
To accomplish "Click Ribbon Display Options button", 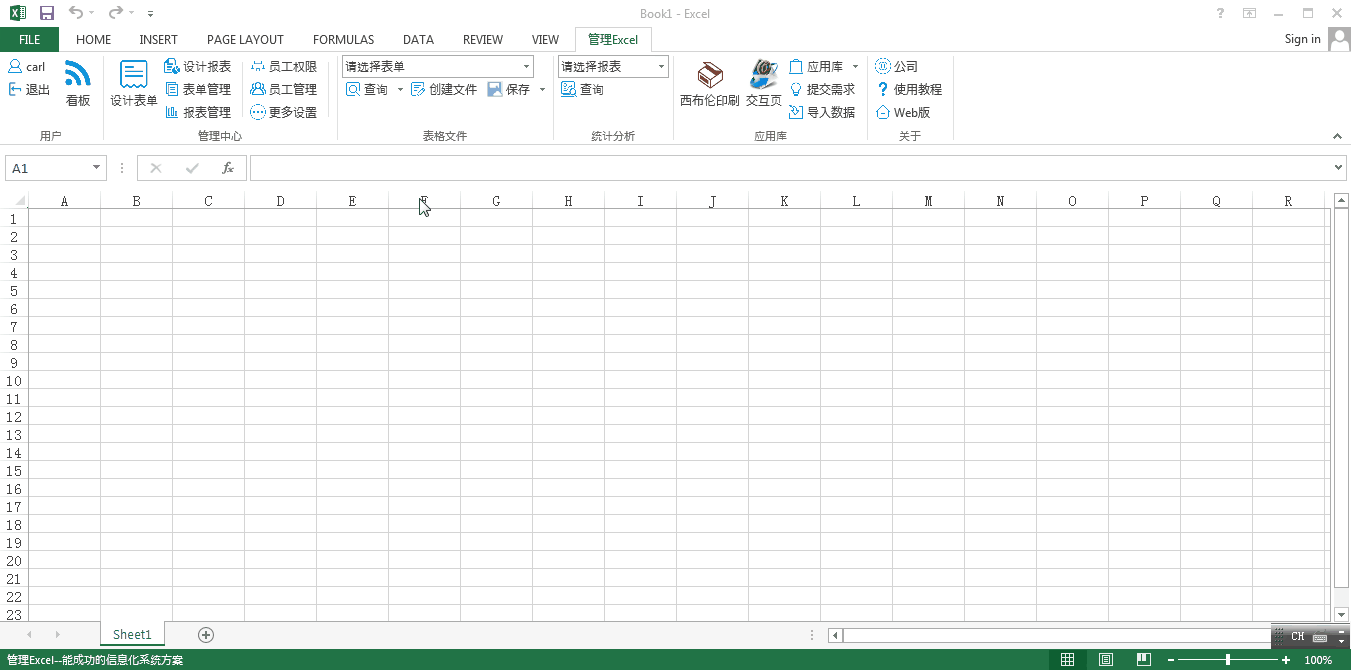I will pos(1249,13).
